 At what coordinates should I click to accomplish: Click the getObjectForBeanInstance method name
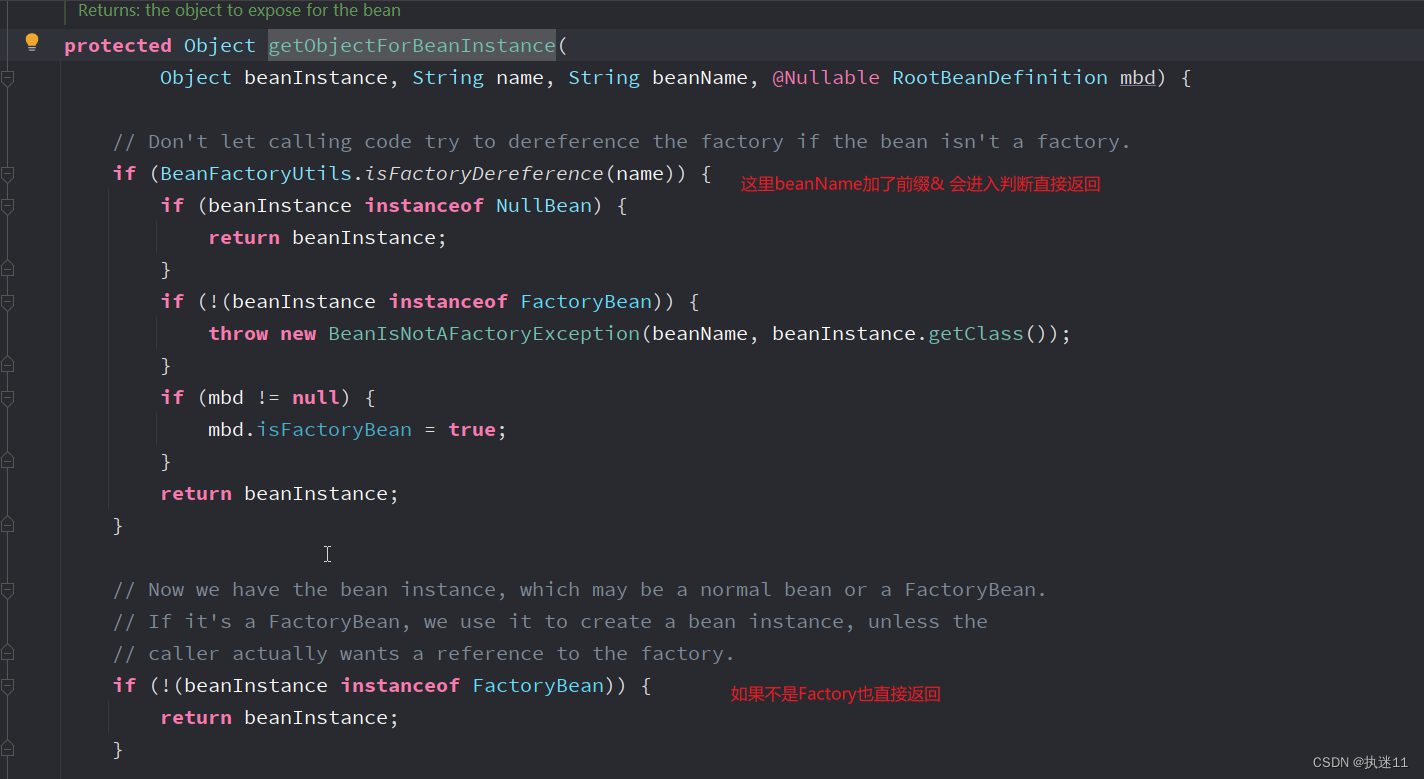pyautogui.click(x=411, y=46)
